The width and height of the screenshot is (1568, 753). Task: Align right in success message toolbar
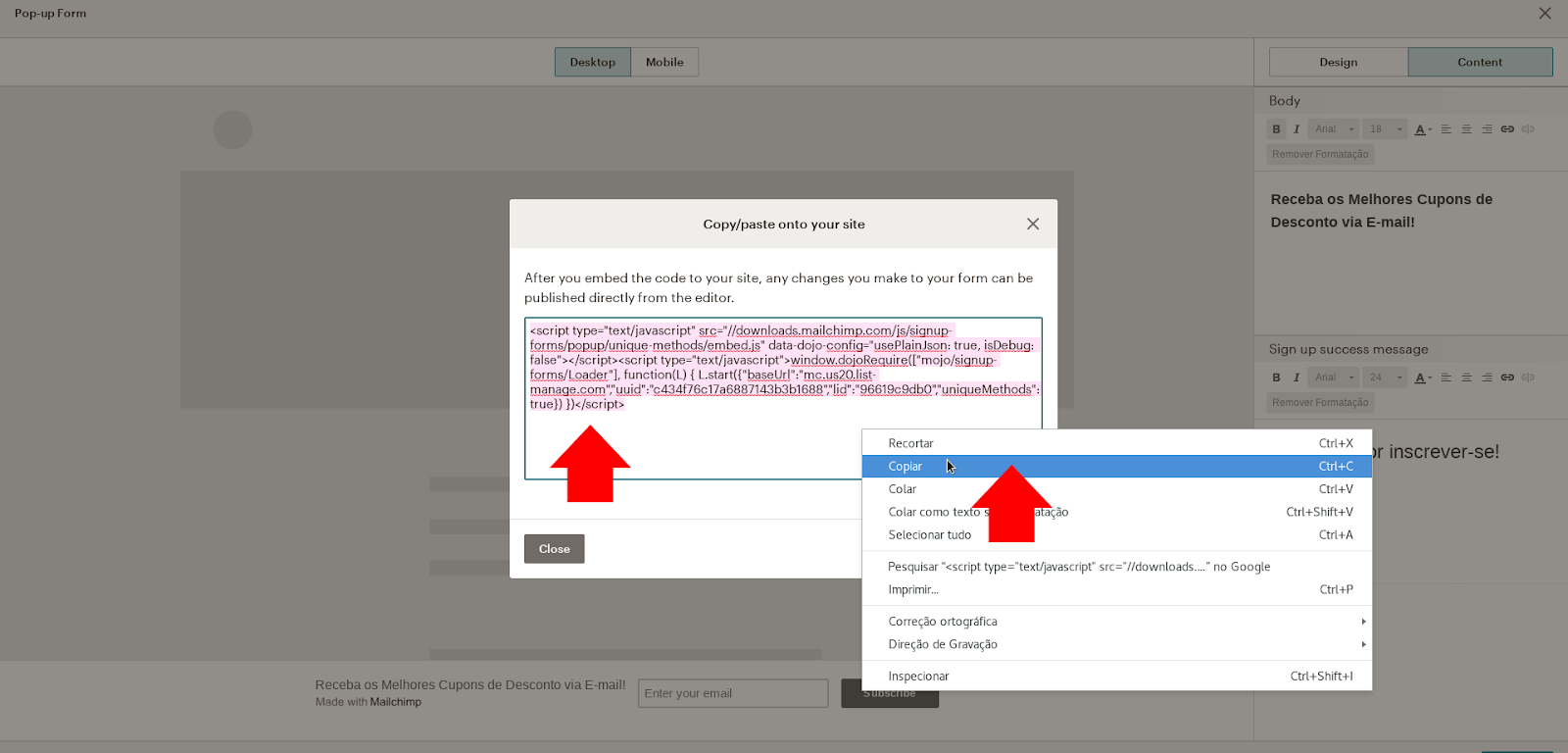click(x=1487, y=377)
